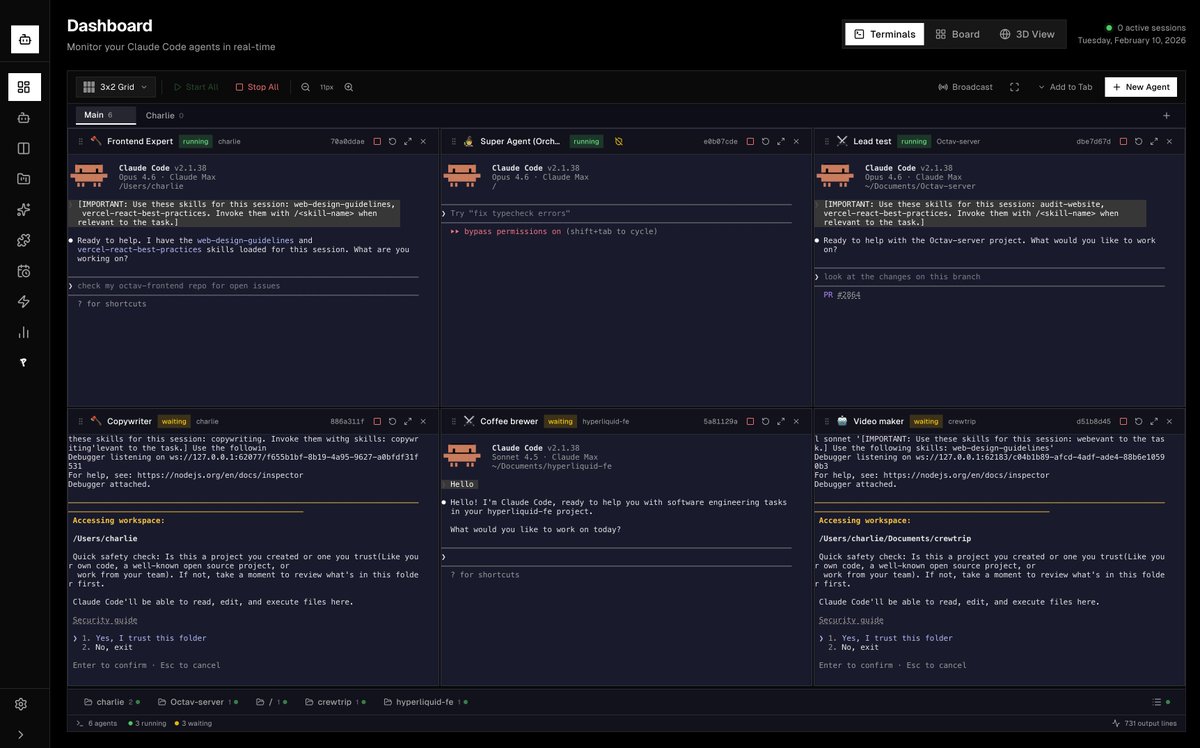The image size is (1200, 748).
Task: Stop the Frontend Expert agent
Action: [x=377, y=141]
